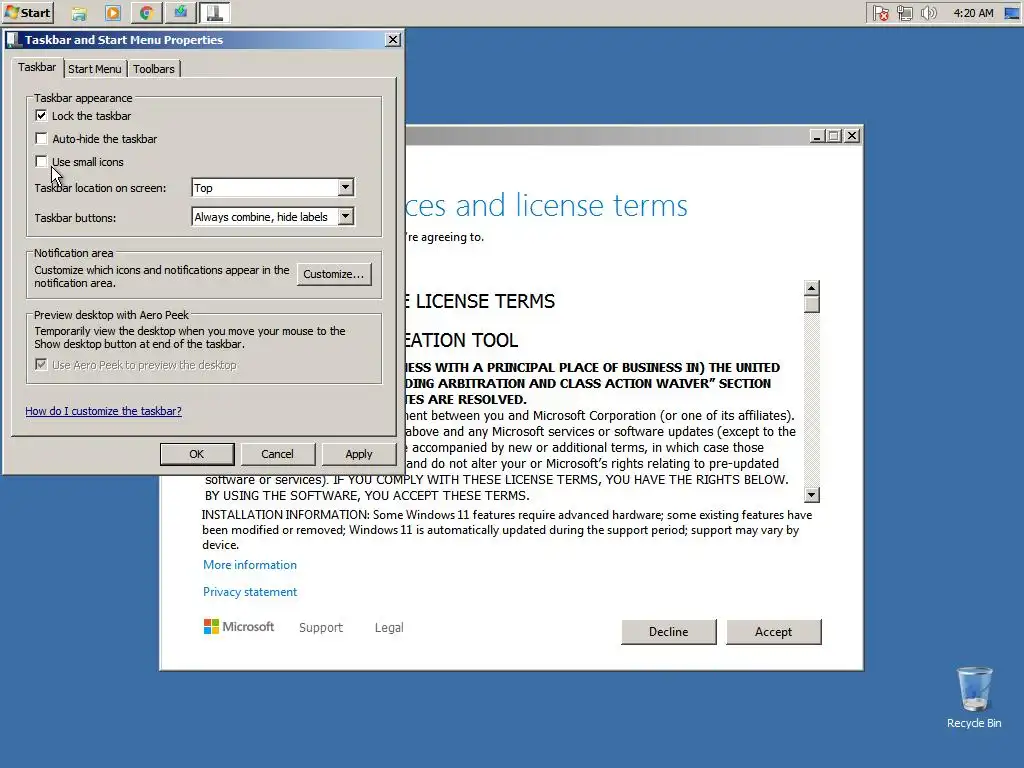
Task: Click the Microsoft logo in license window
Action: tap(239, 627)
